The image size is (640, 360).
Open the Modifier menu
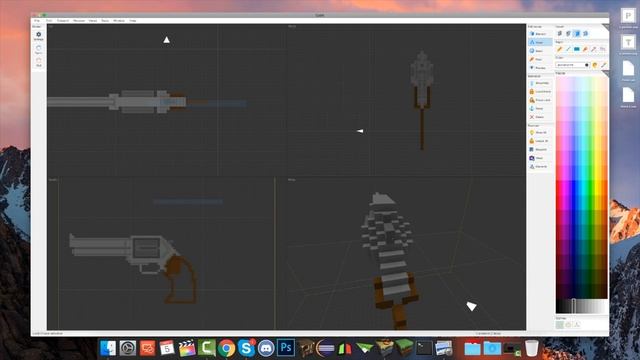(79, 20)
